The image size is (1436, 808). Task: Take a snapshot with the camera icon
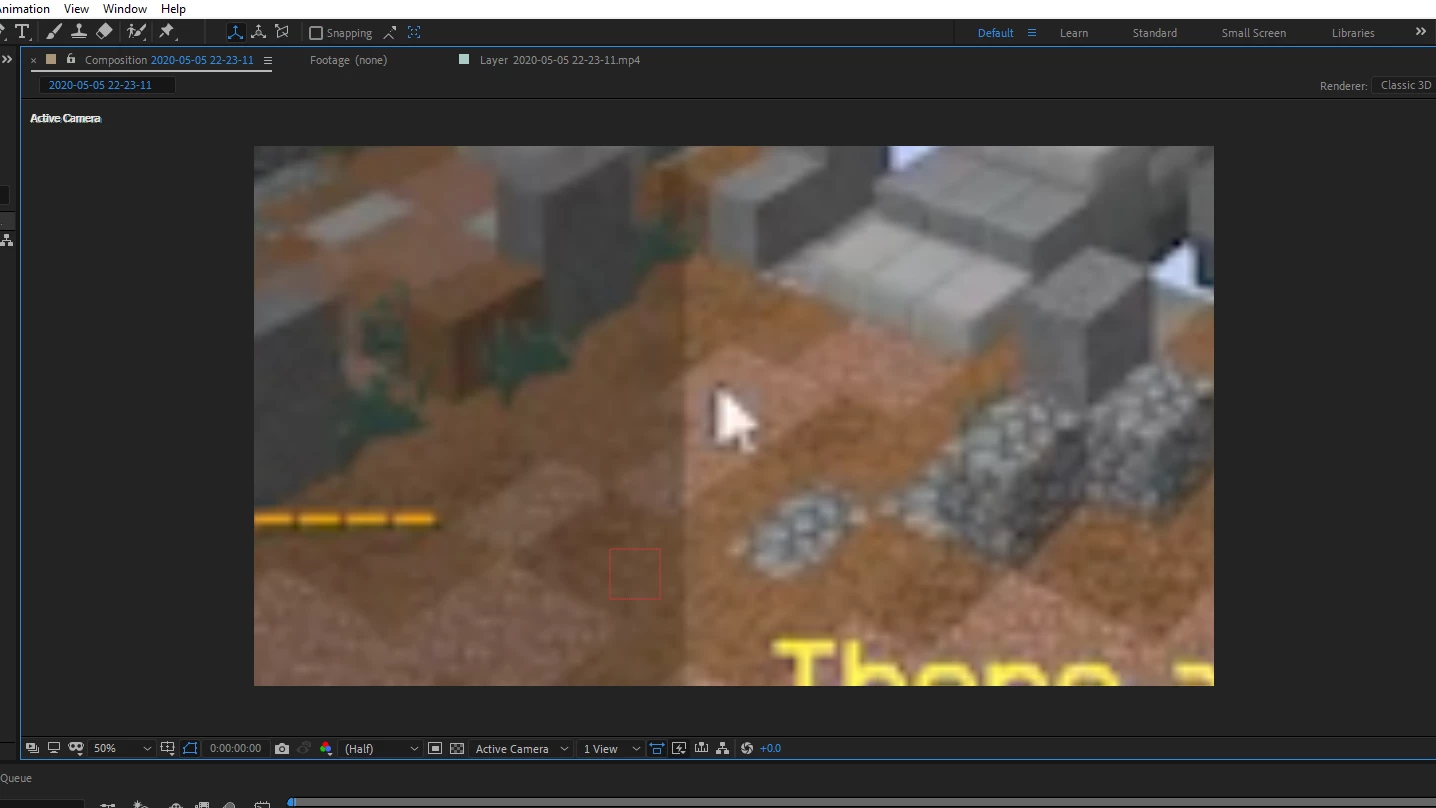coord(282,748)
